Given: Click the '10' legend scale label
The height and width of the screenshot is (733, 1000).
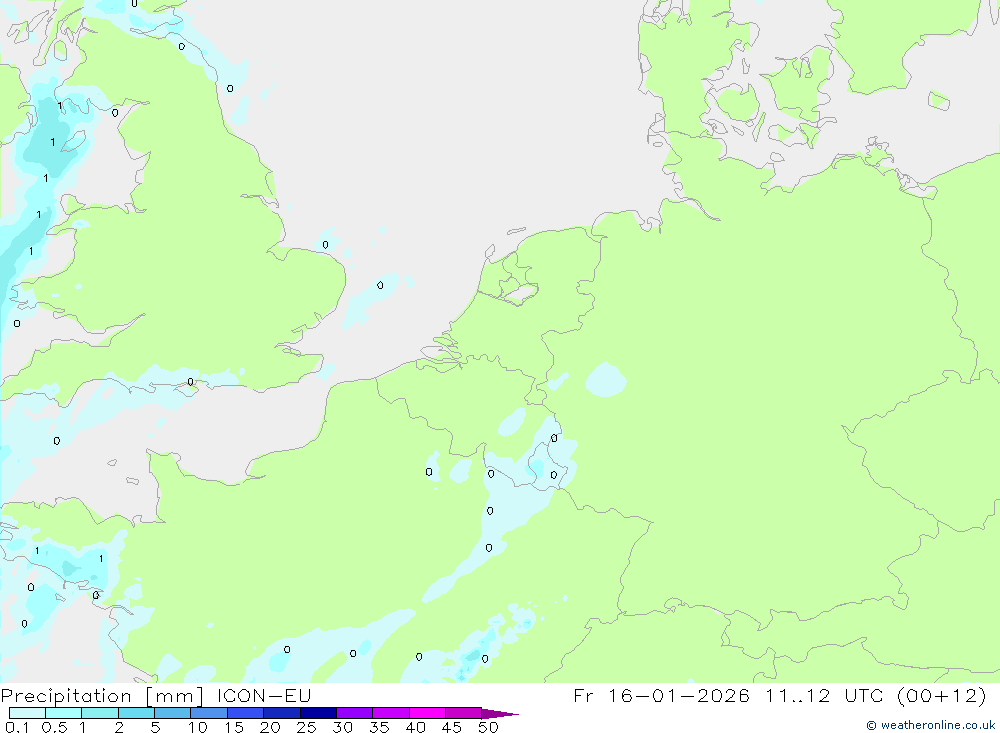Looking at the screenshot, I should (x=198, y=727).
